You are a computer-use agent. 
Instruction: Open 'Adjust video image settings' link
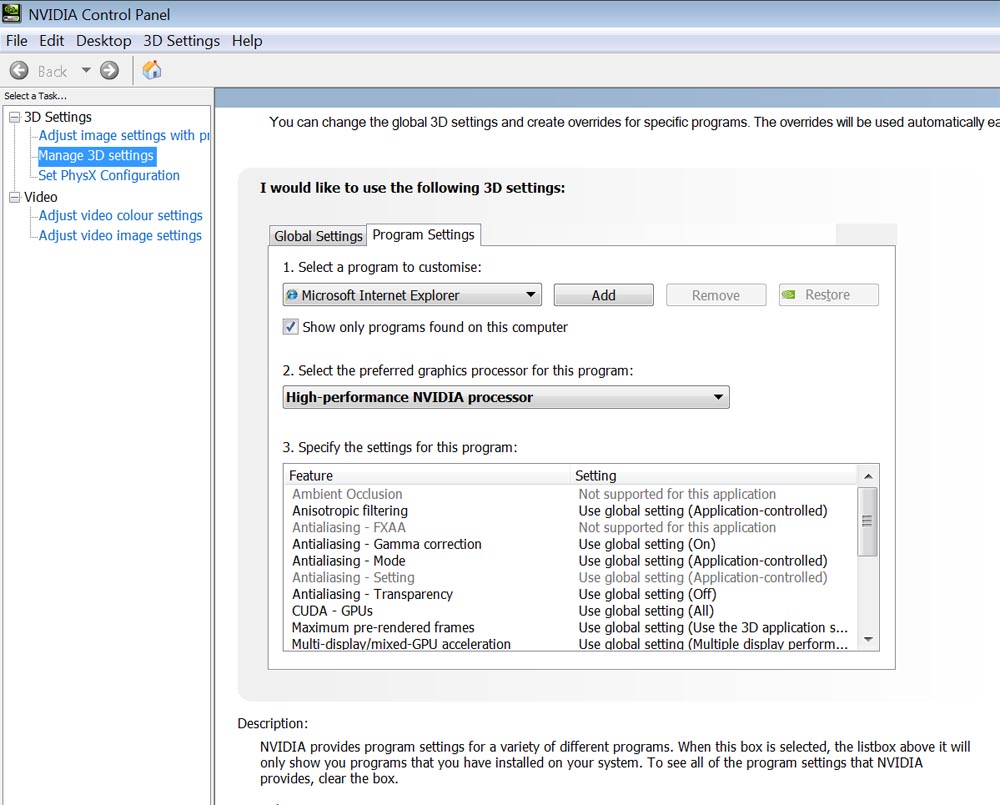tap(120, 235)
